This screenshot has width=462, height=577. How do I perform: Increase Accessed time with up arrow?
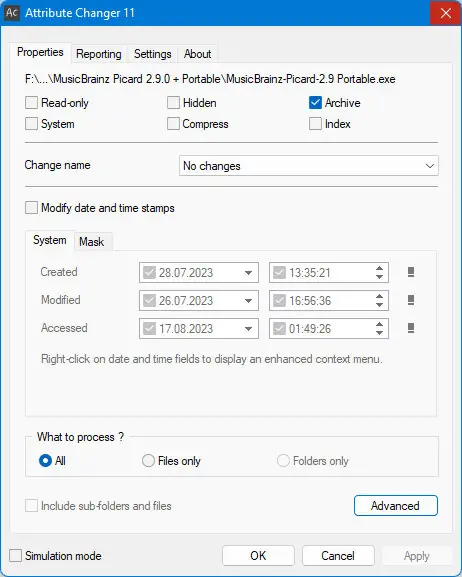(380, 324)
